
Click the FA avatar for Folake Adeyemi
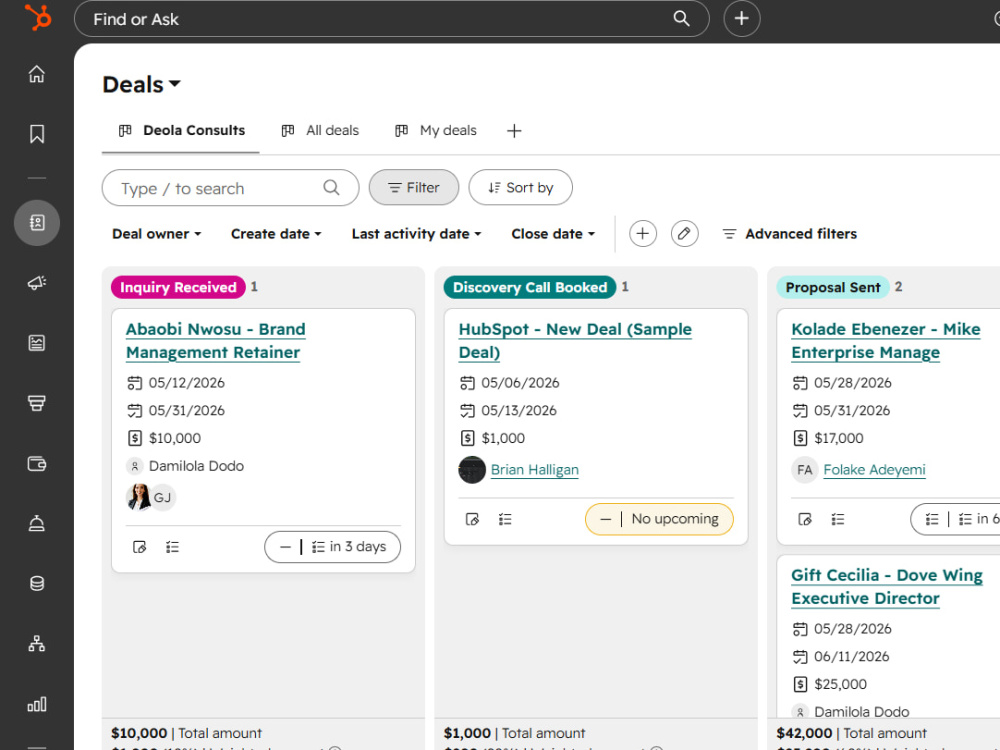[x=805, y=470]
